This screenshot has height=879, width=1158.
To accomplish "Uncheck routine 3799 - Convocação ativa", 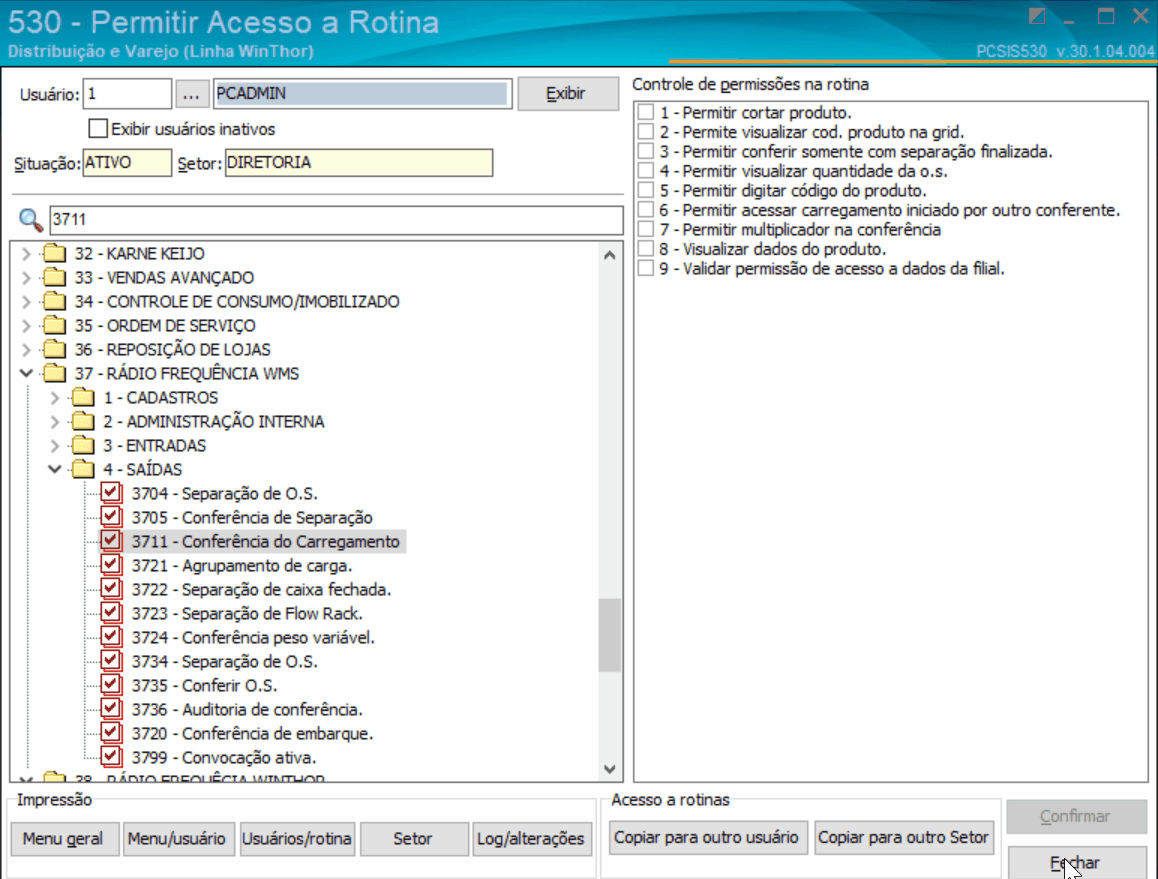I will 111,757.
